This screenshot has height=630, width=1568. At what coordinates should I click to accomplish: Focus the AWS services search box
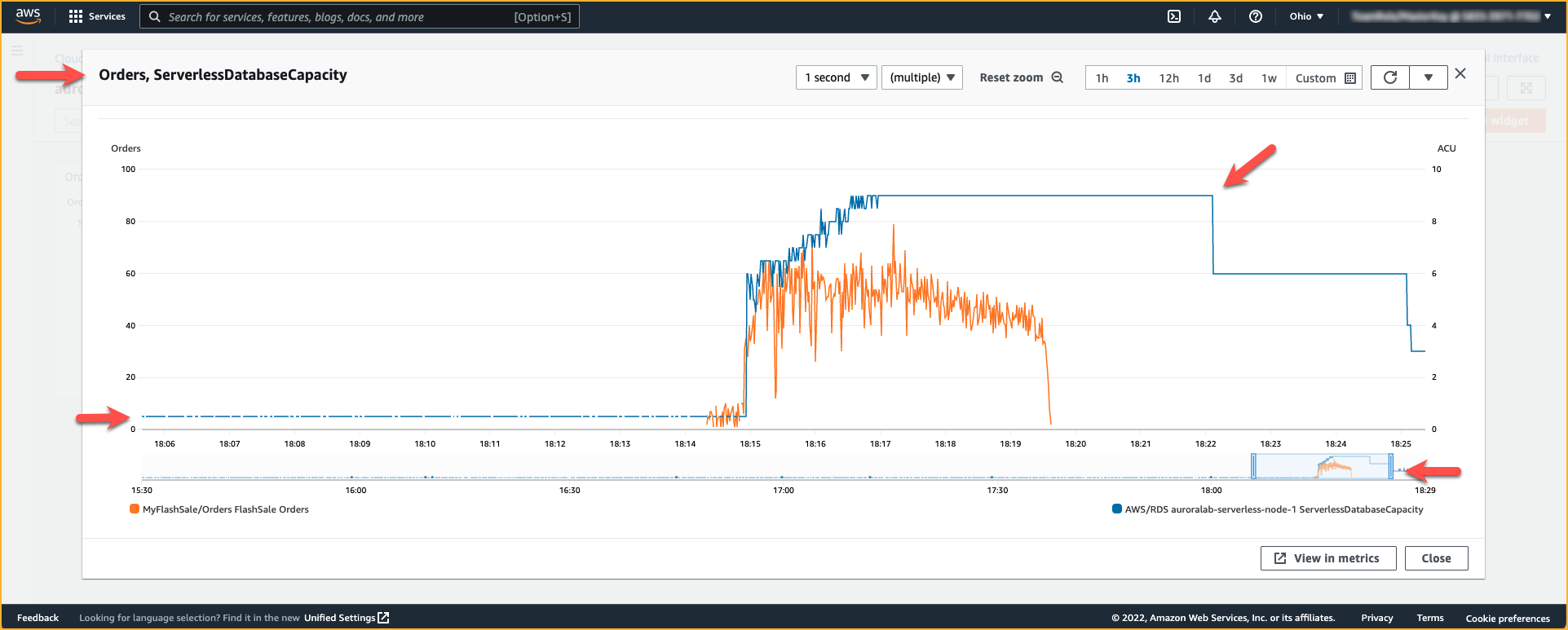tap(360, 16)
